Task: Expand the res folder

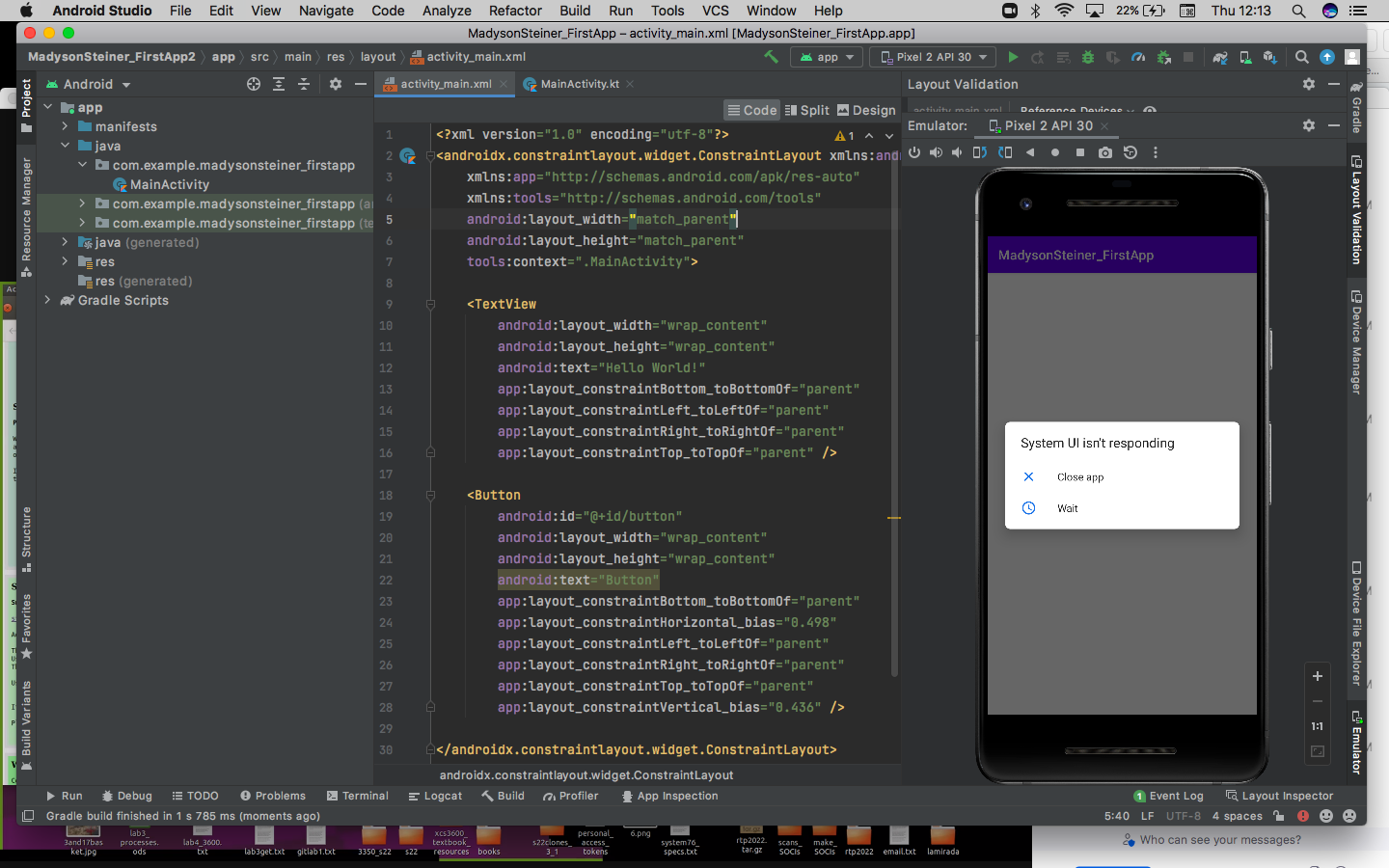Action: (x=65, y=261)
